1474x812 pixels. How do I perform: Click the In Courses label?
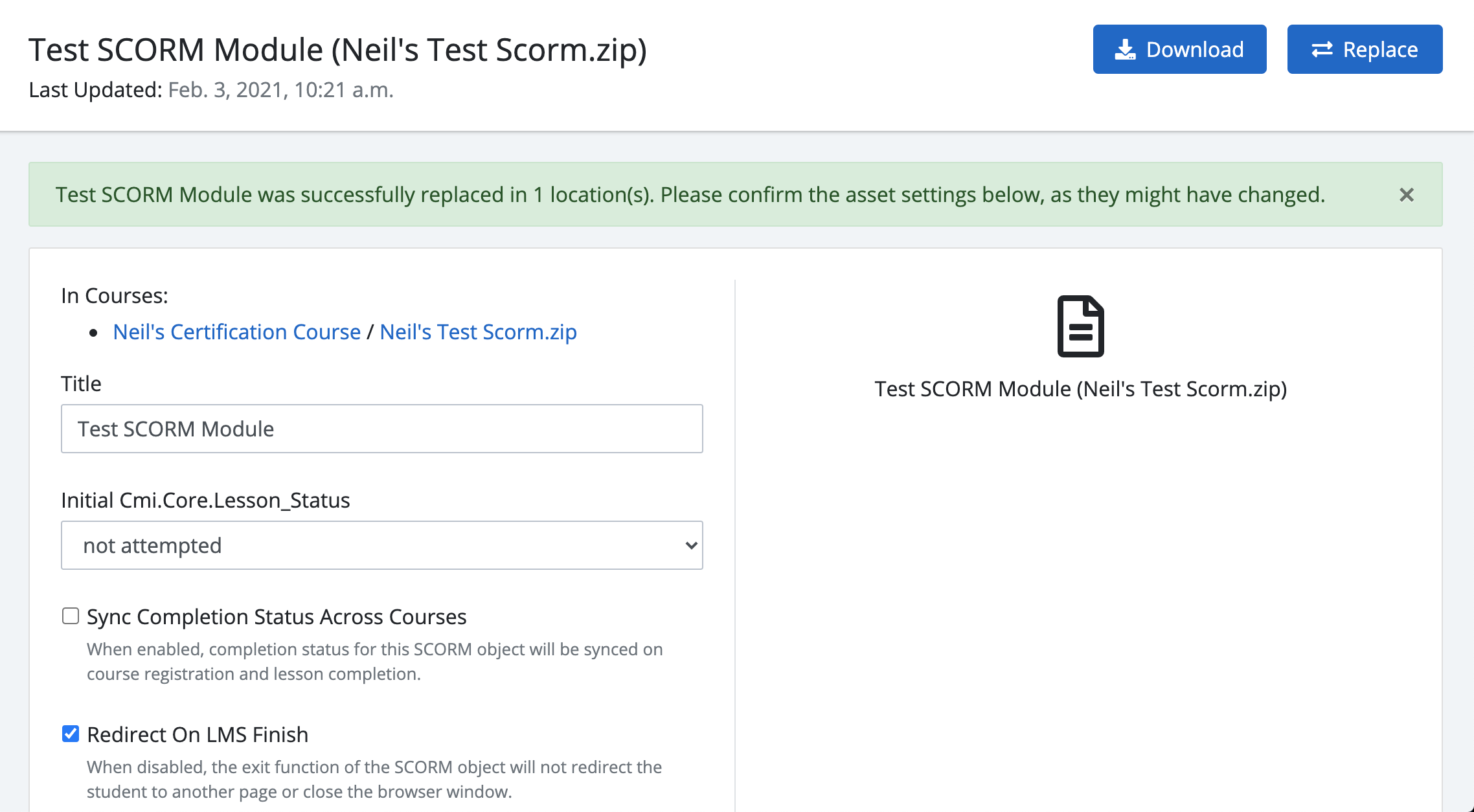(115, 295)
